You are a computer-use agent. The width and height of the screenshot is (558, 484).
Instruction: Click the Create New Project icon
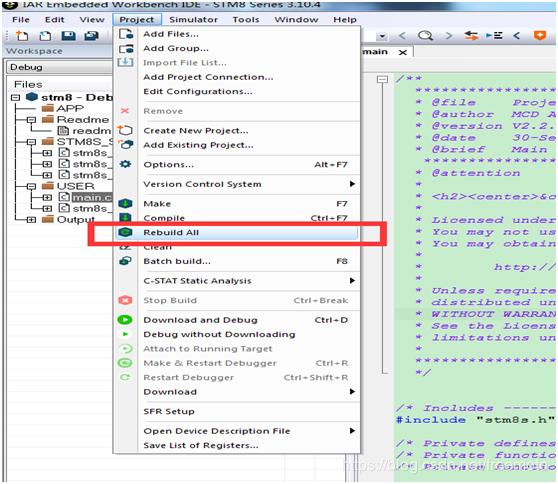tap(125, 130)
